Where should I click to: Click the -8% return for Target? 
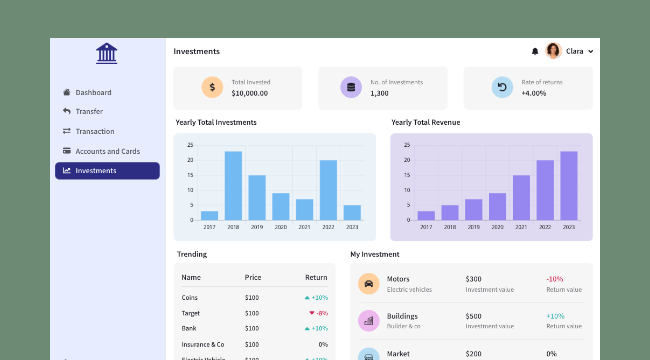pos(322,313)
